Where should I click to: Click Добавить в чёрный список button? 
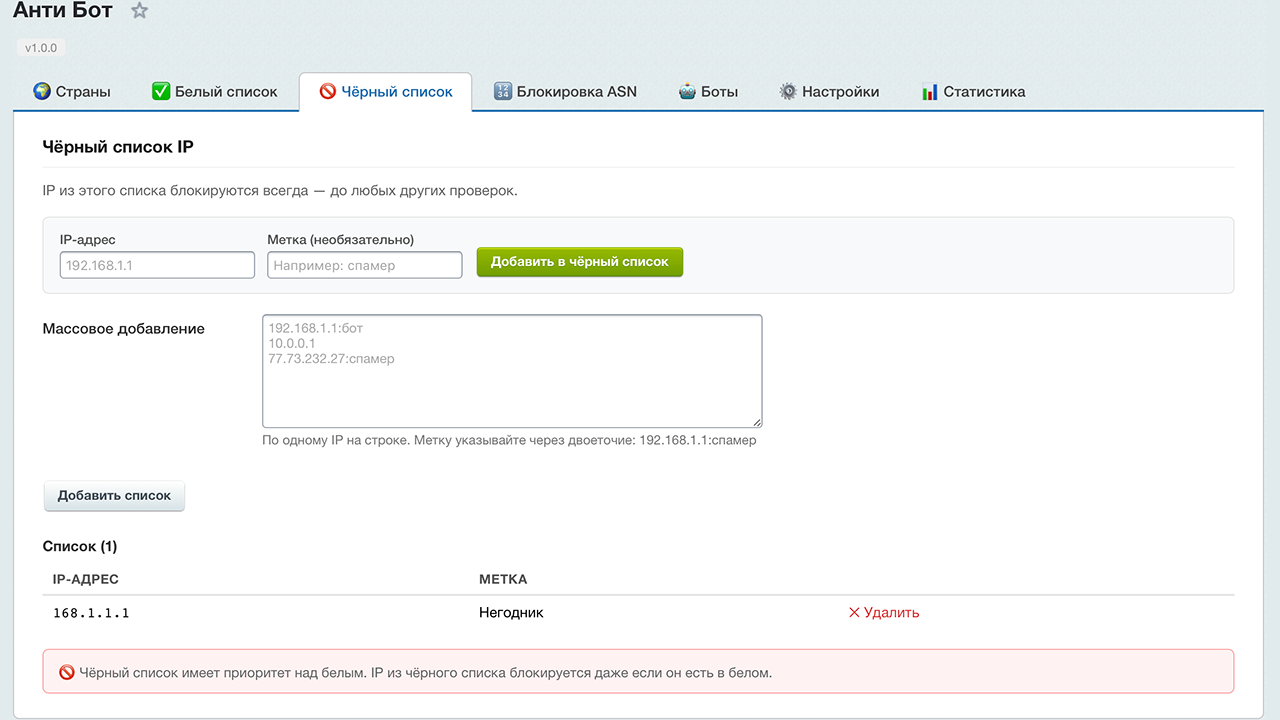(x=580, y=262)
